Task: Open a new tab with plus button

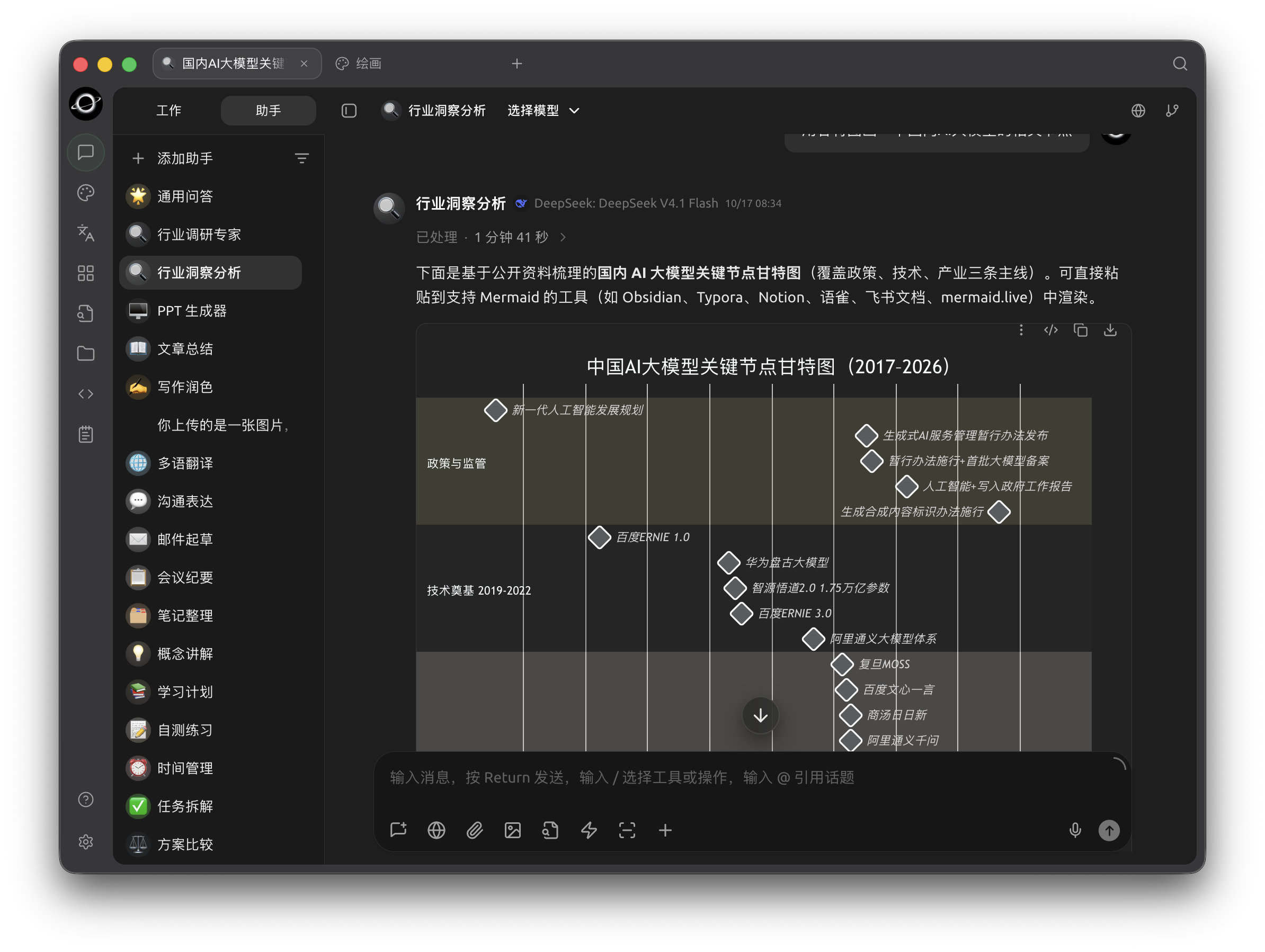Action: coord(517,64)
